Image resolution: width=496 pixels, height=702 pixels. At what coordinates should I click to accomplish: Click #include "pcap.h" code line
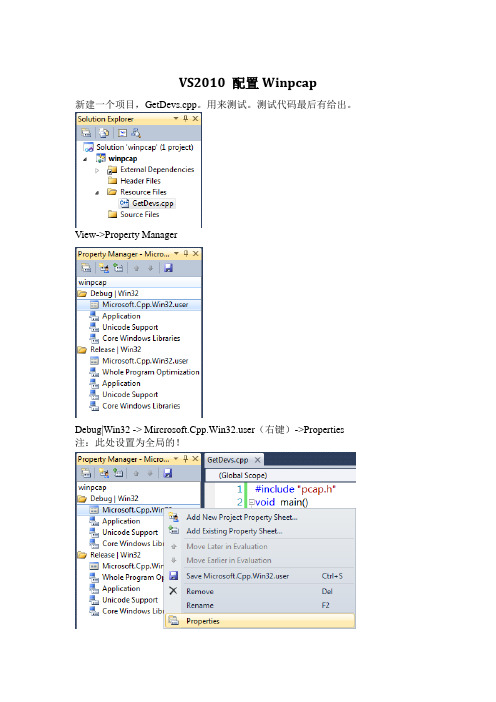(x=295, y=489)
